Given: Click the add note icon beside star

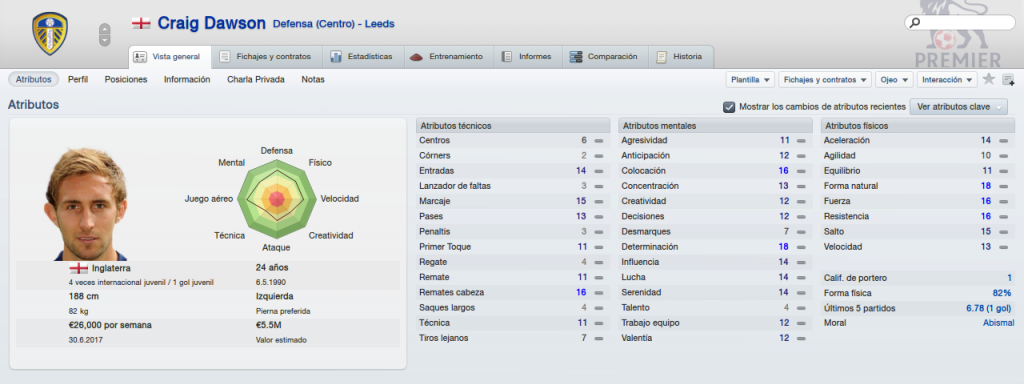Looking at the screenshot, I should coord(1008,80).
